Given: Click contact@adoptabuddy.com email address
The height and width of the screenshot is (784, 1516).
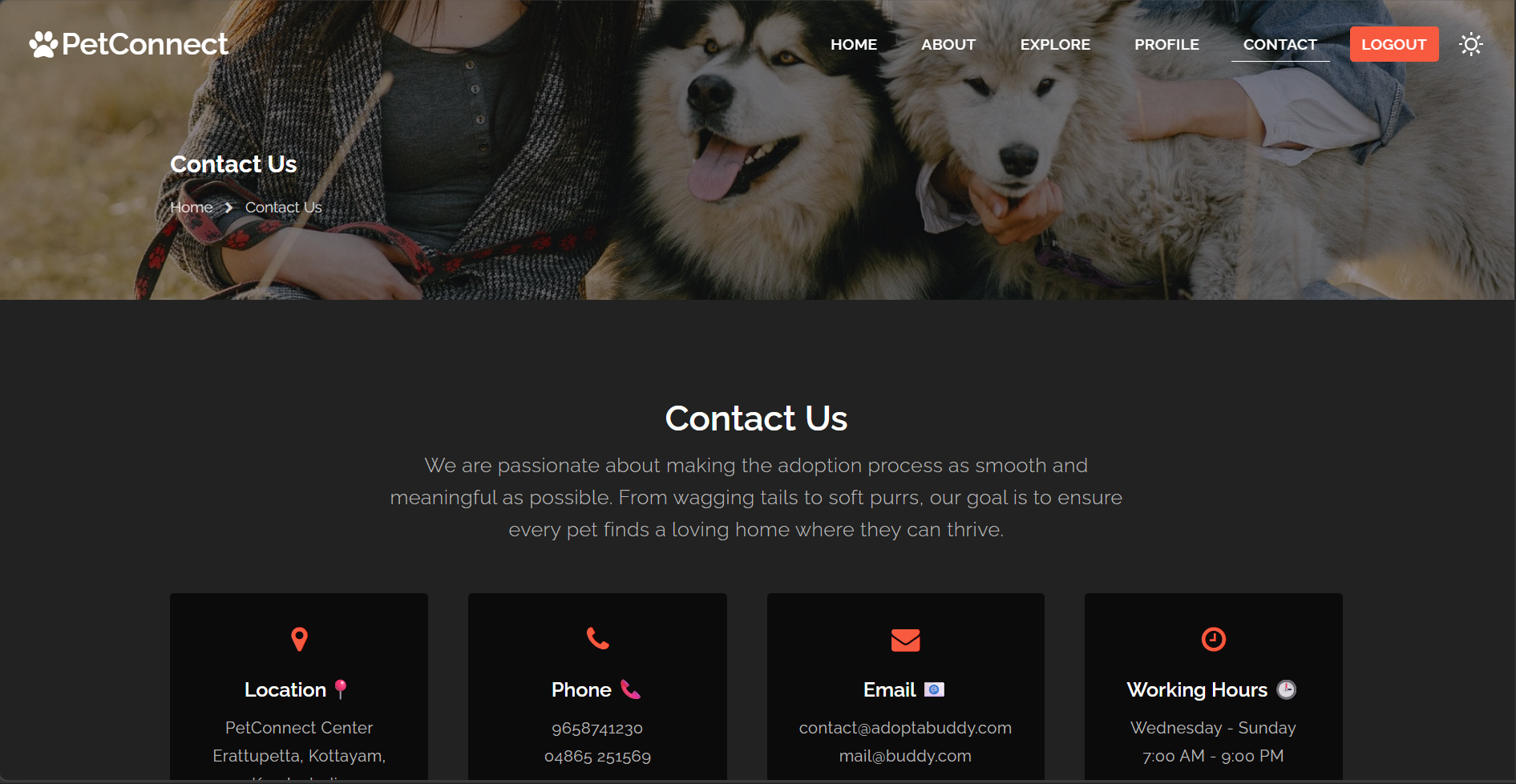Looking at the screenshot, I should [905, 728].
